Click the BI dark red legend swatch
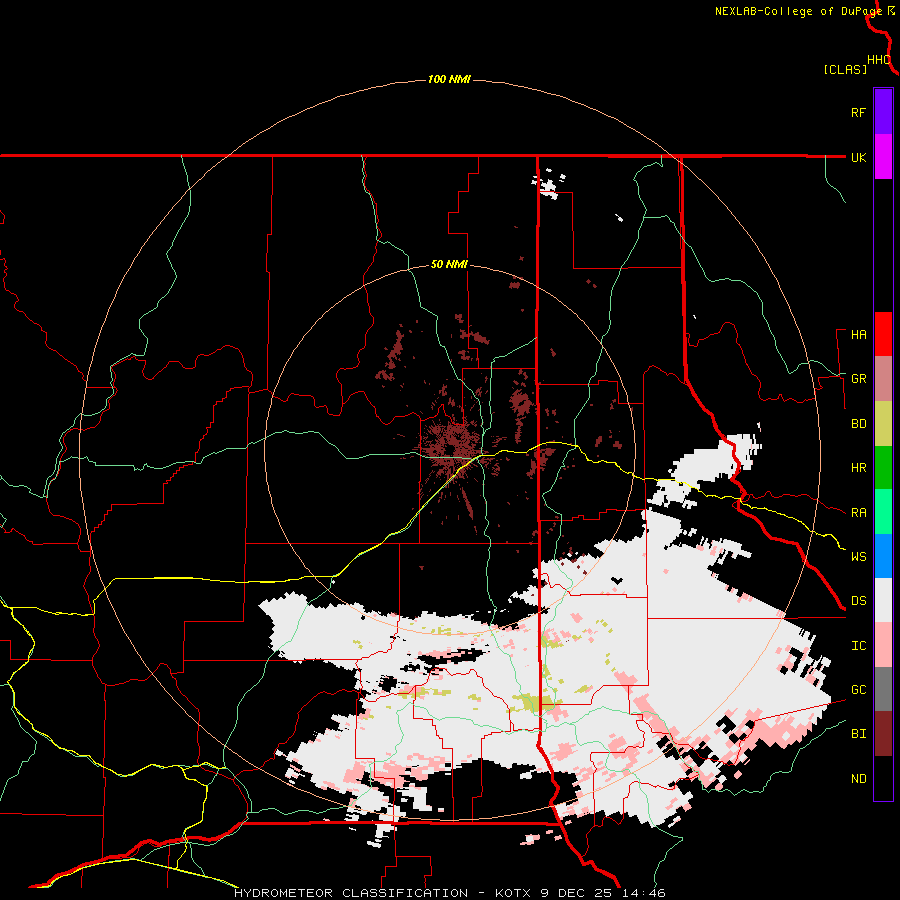Image resolution: width=900 pixels, height=900 pixels. pyautogui.click(x=883, y=734)
